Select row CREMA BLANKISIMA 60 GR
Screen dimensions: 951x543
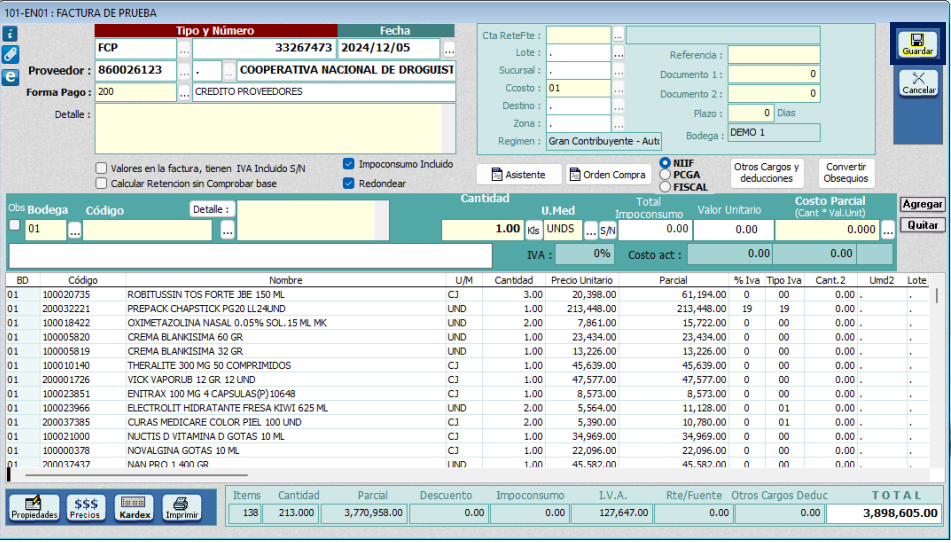(x=467, y=337)
